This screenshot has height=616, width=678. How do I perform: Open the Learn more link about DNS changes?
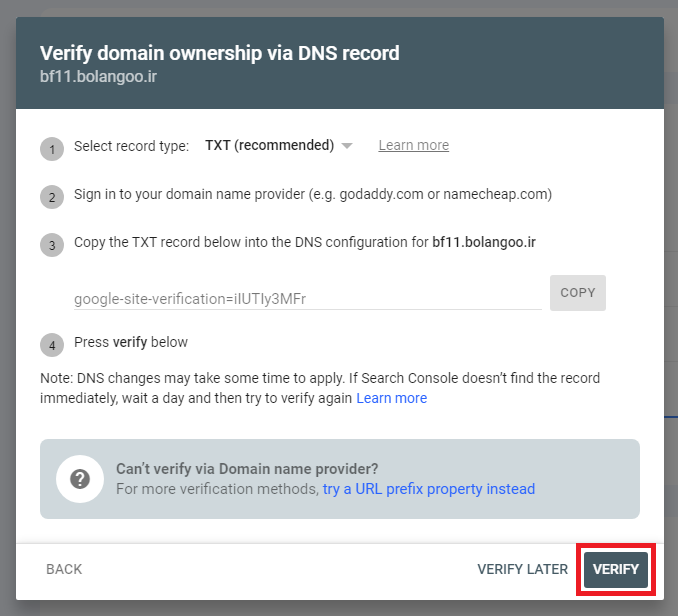pos(391,398)
